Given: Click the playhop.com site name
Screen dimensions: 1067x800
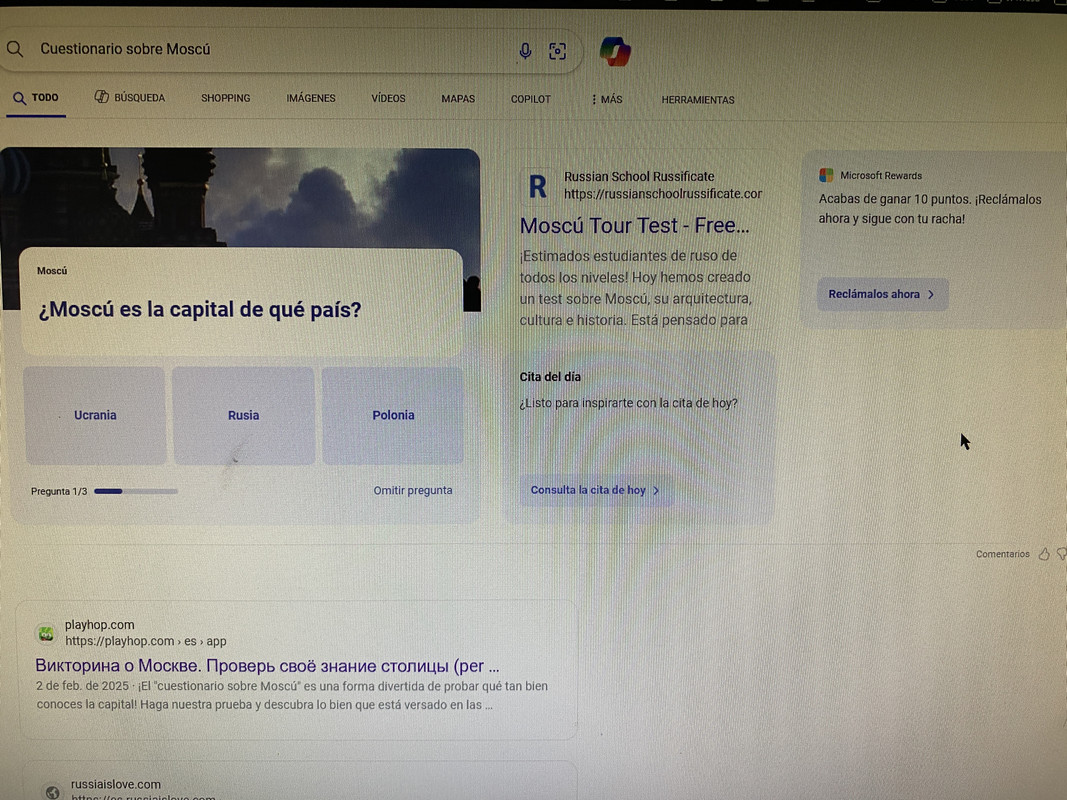Looking at the screenshot, I should (99, 624).
